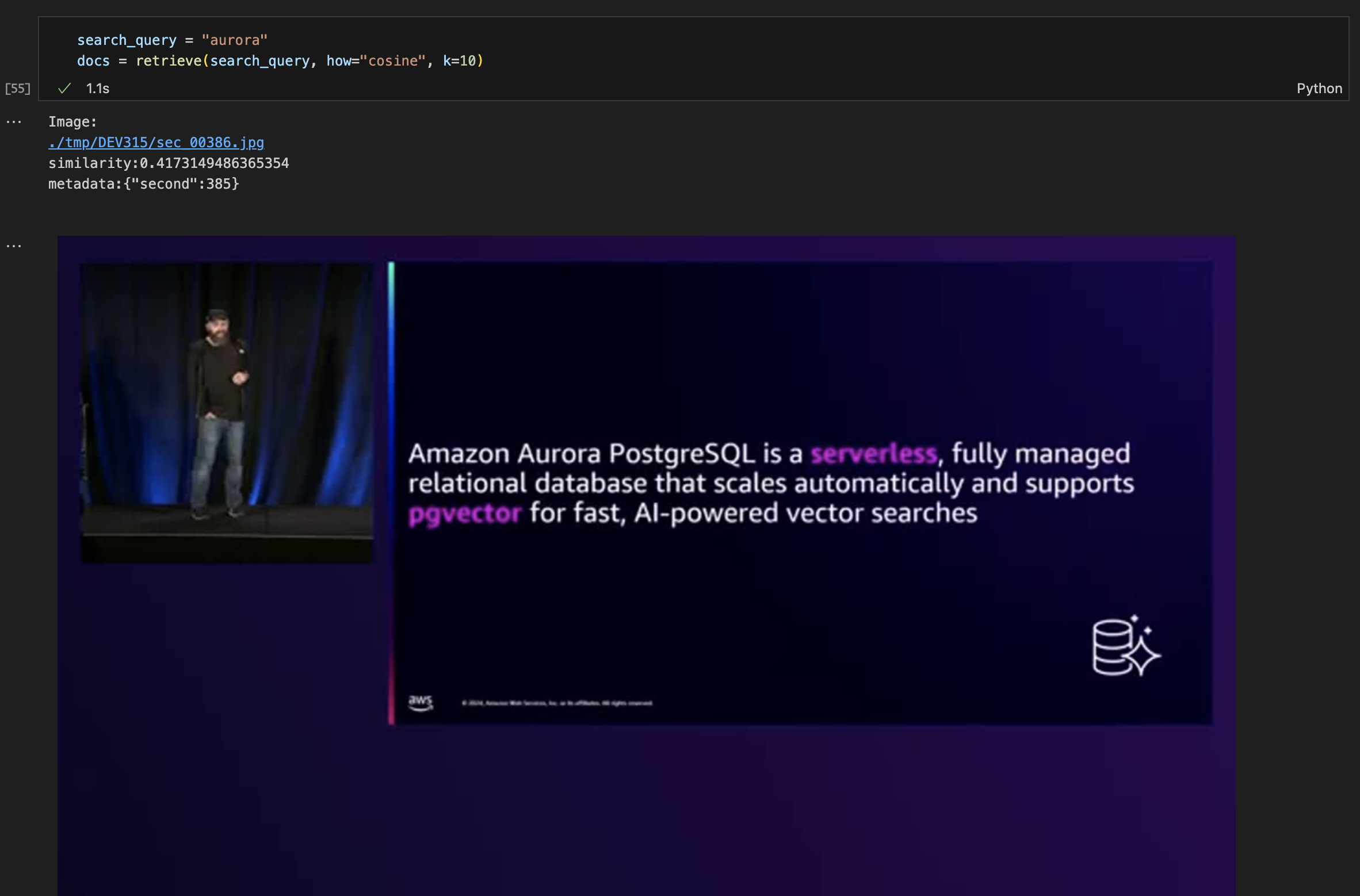Open the sec_00386.jpg file link
Screen dimensions: 1360x896
(156, 143)
